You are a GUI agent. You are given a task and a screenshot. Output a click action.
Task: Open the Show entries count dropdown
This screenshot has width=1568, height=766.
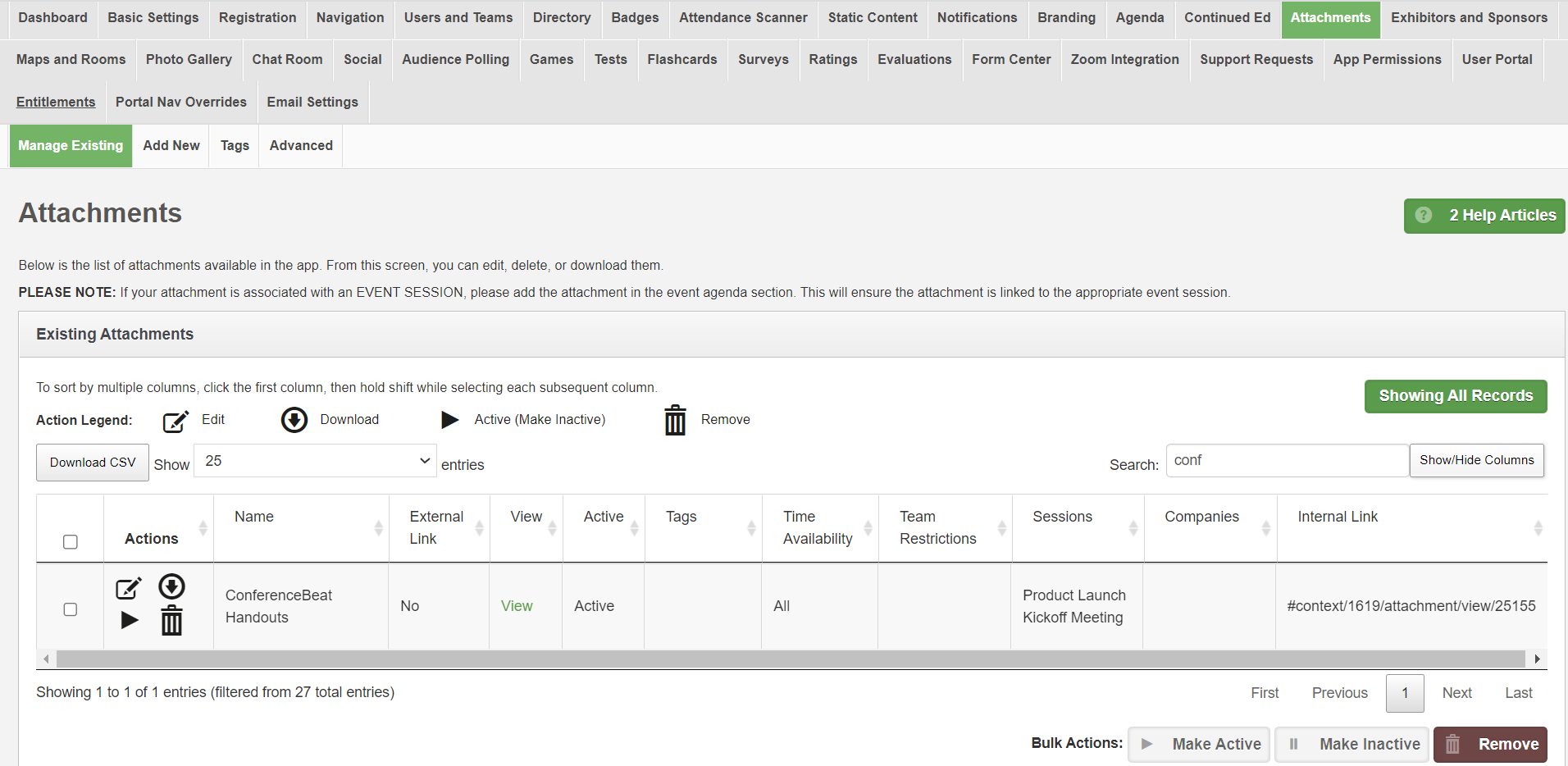(315, 461)
